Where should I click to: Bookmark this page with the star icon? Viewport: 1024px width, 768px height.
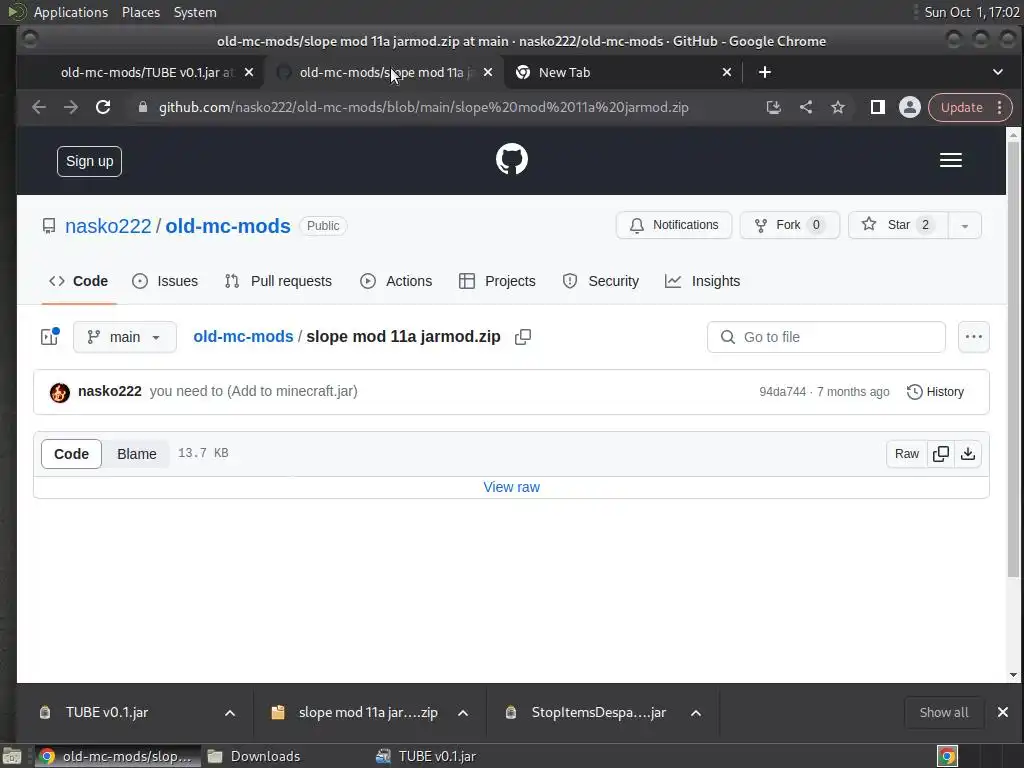[838, 107]
